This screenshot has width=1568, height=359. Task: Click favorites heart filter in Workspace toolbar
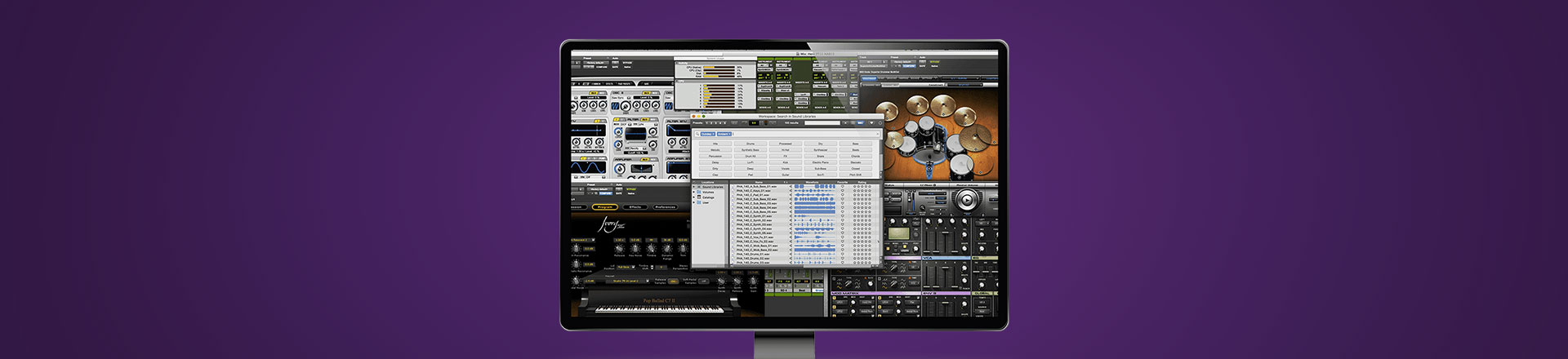click(871, 122)
